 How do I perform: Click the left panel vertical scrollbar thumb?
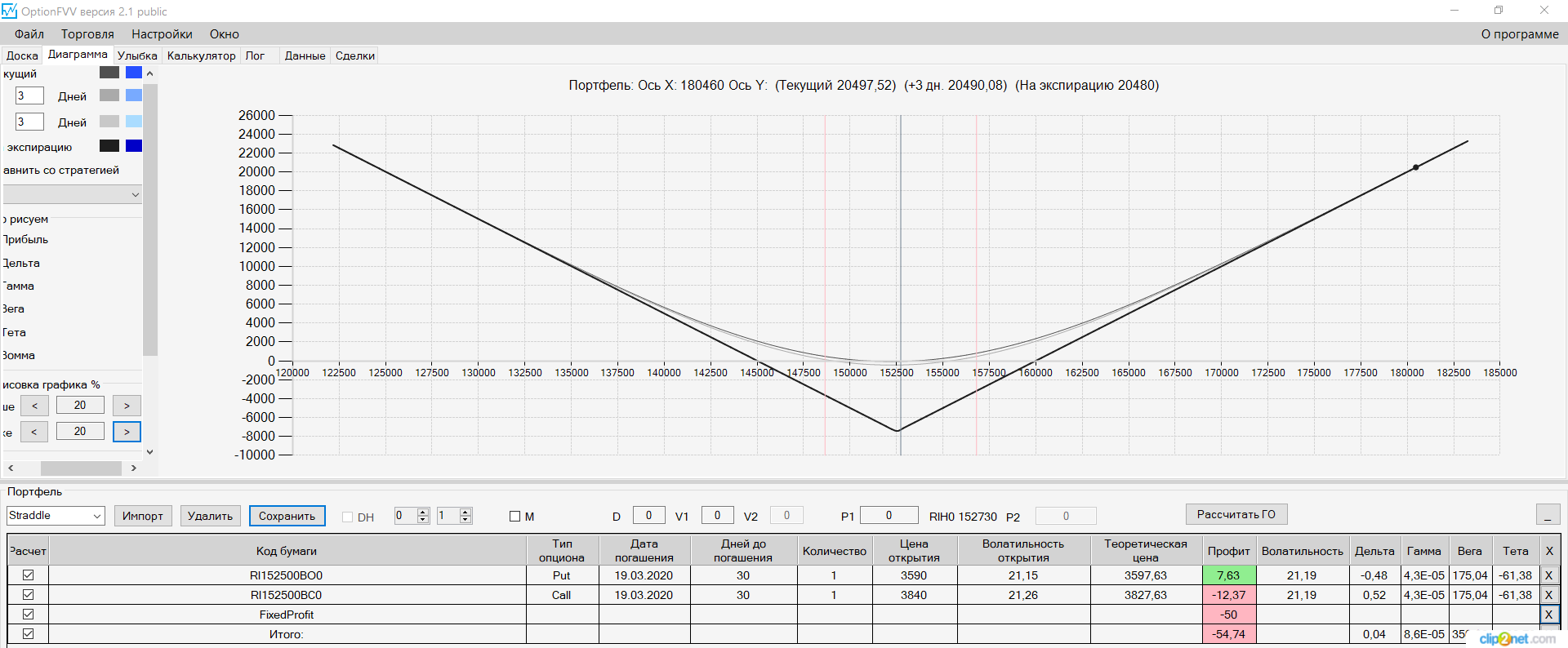point(150,220)
